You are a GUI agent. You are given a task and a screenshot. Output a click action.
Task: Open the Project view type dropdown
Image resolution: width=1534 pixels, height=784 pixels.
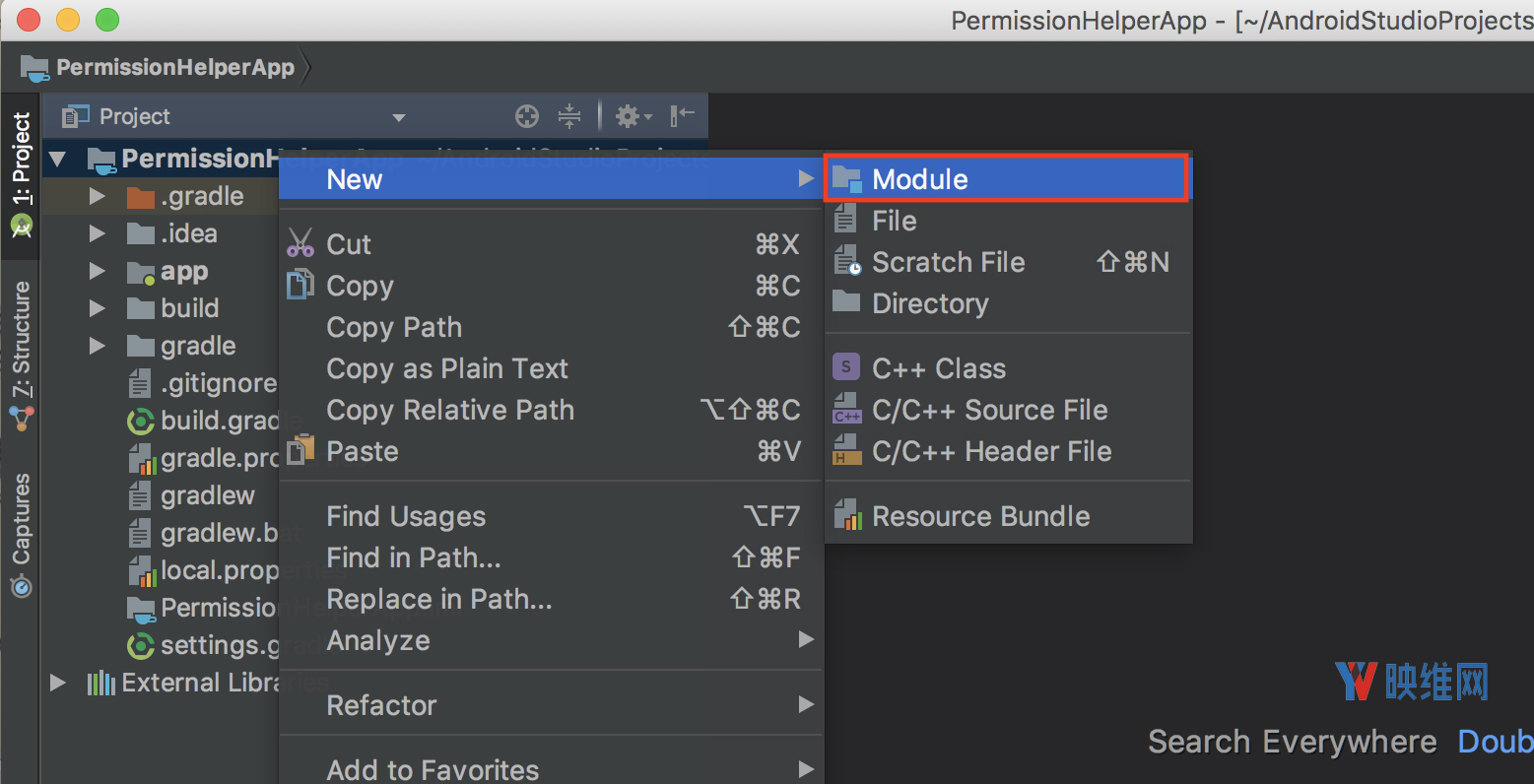[x=399, y=118]
